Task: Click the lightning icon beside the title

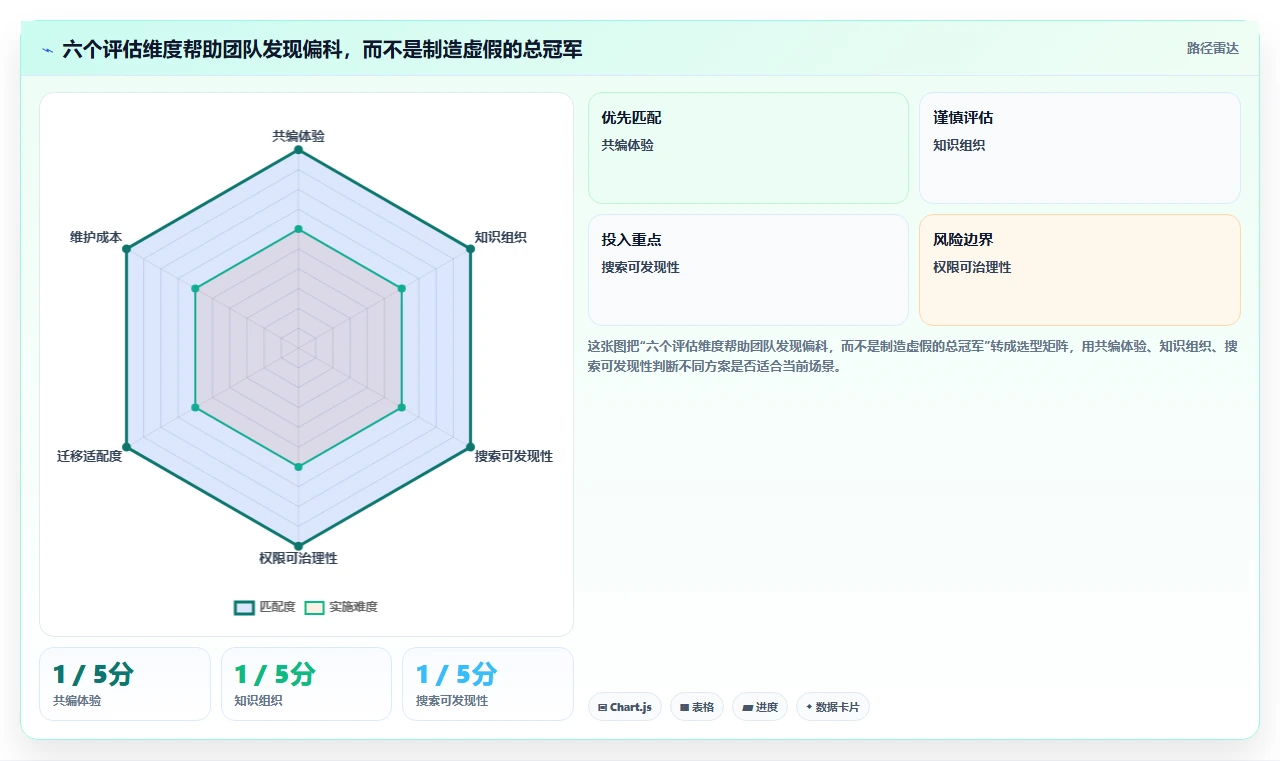Action: (x=47, y=50)
